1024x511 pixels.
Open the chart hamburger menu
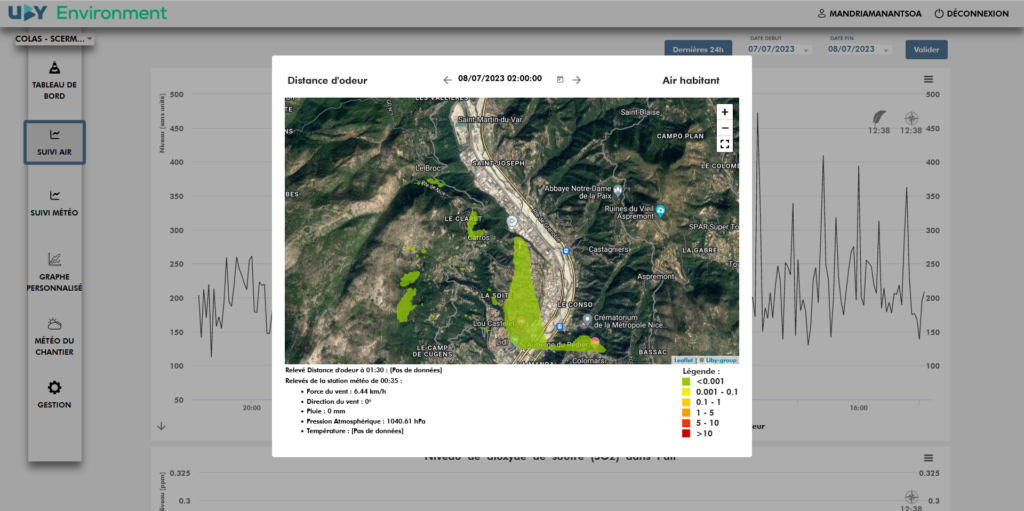(x=928, y=79)
